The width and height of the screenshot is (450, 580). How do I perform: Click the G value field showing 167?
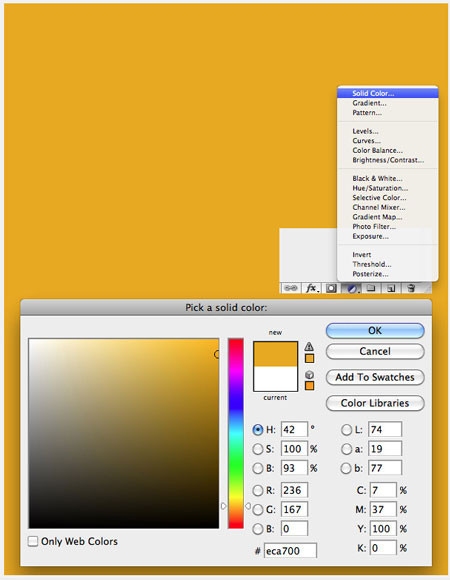pos(294,509)
